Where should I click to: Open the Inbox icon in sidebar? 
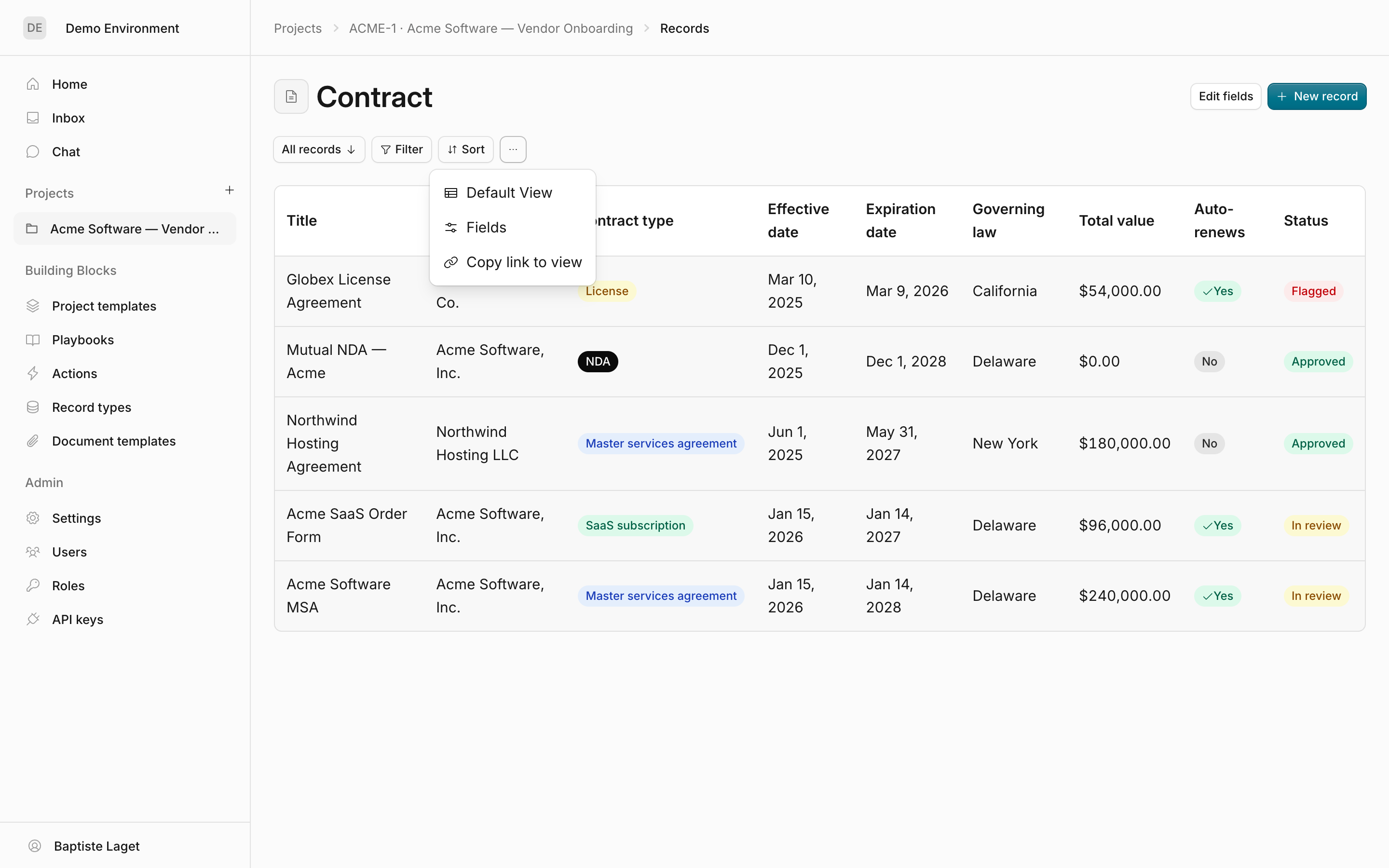tap(33, 118)
